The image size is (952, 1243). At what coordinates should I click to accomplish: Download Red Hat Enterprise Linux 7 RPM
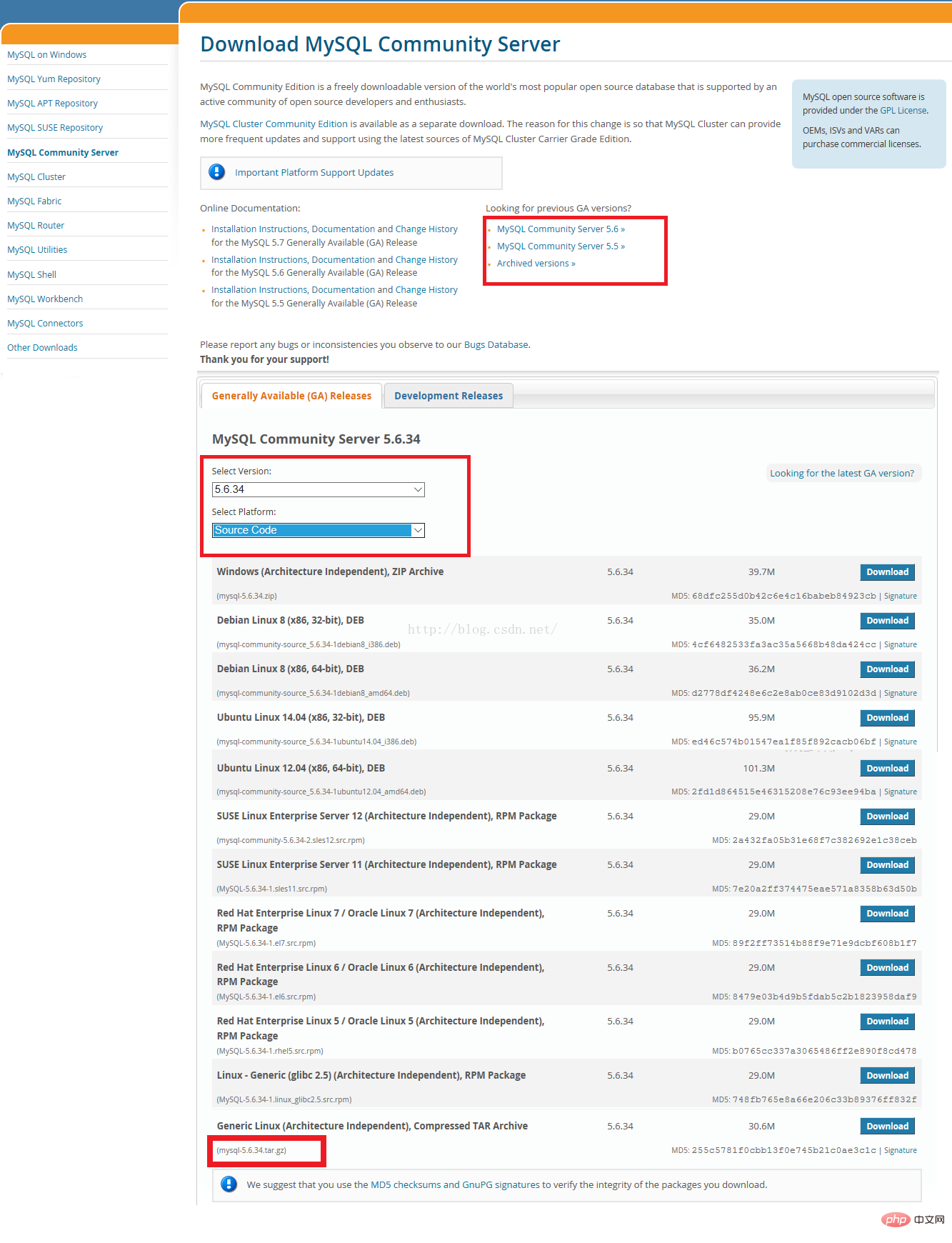(887, 914)
